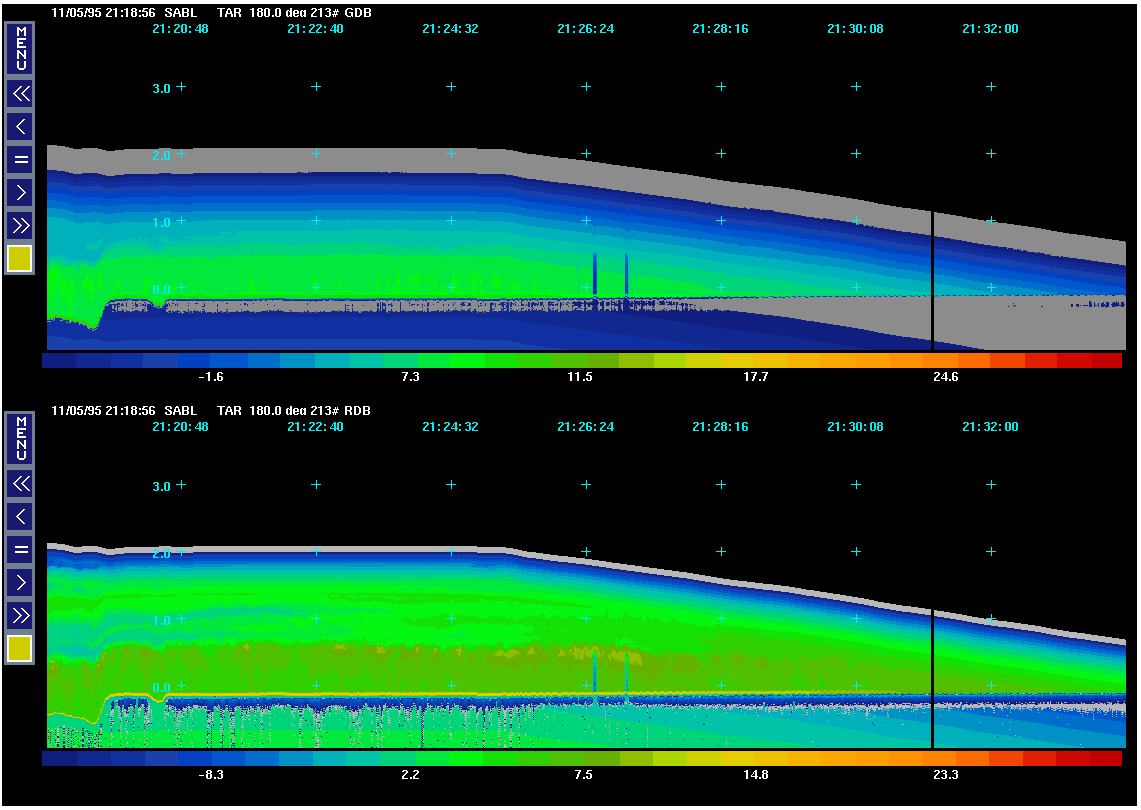Screen dimensions: 1141x810
Task: Click the 21:22:40 time label in the bottom panel
Action: [315, 427]
